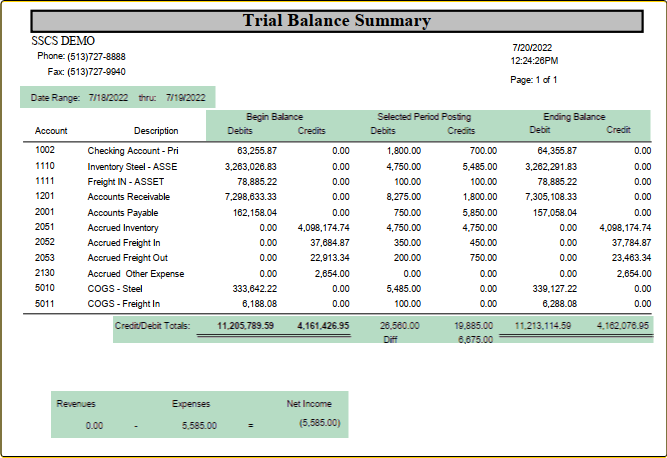The image size is (667, 458).
Task: Click start date 7/18/2022 in date range
Action: pyautogui.click(x=108, y=98)
